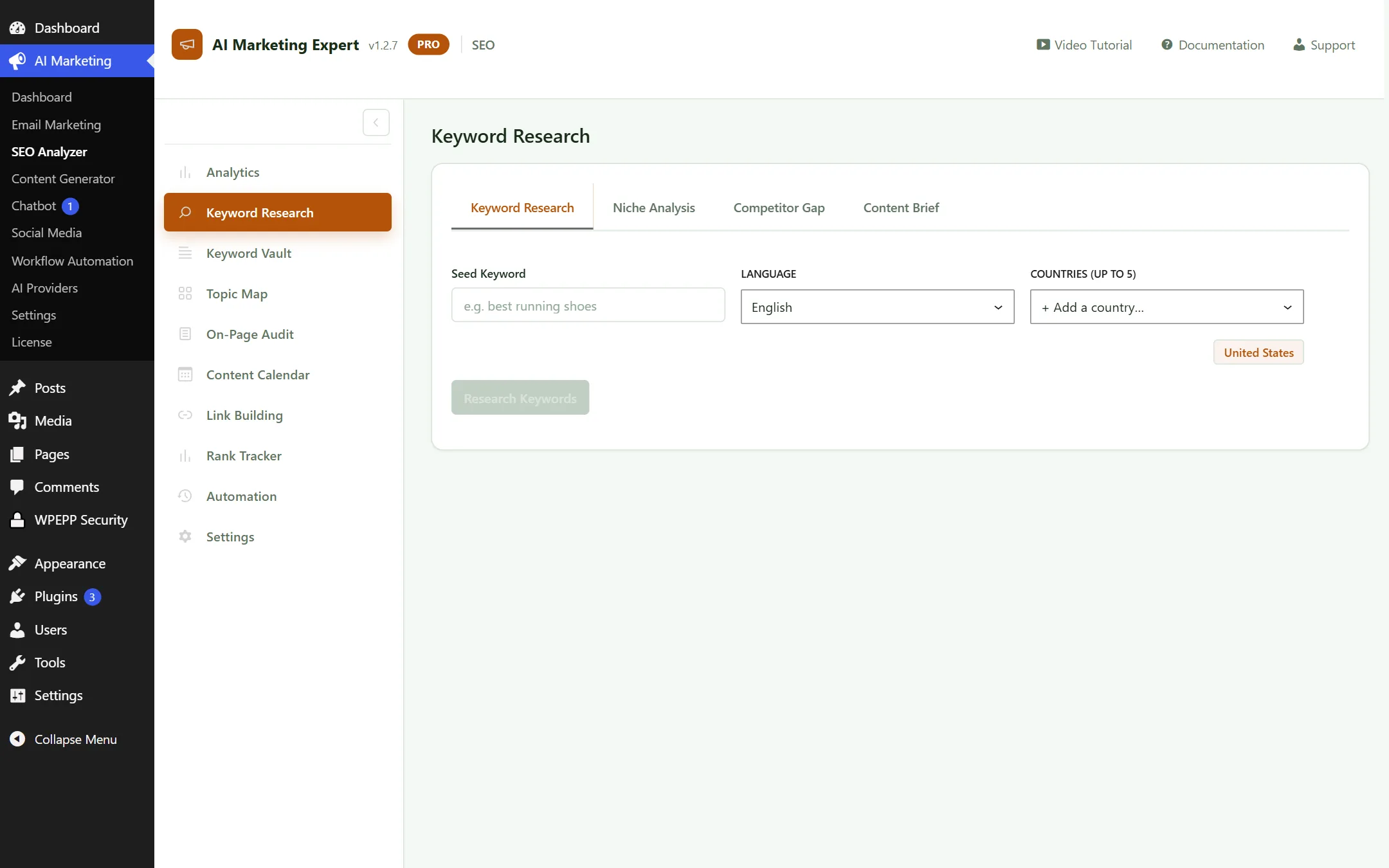The image size is (1389, 868).
Task: Open Settings under AI Marketing submenu
Action: point(33,315)
